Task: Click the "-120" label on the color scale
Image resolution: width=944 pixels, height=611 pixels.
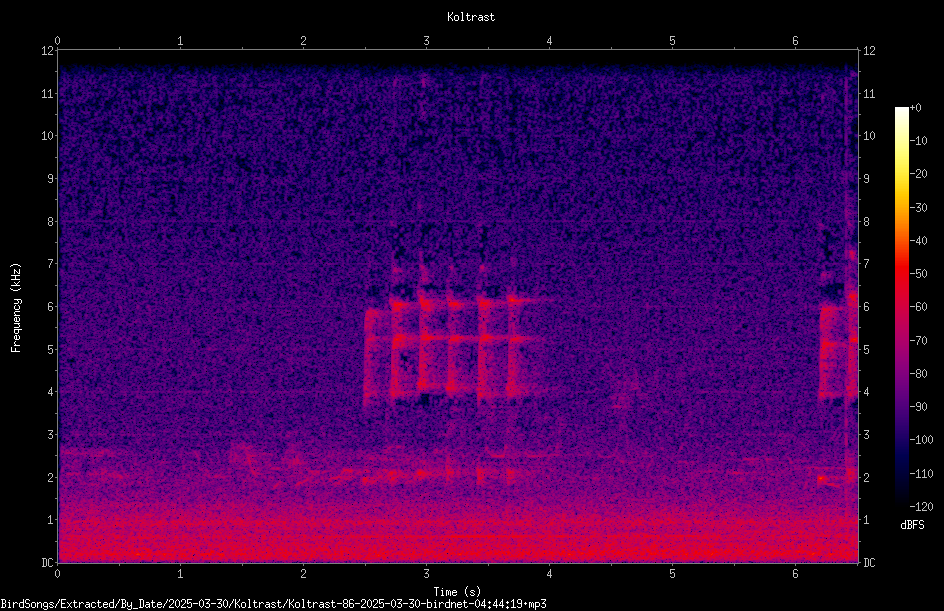Action: point(922,507)
